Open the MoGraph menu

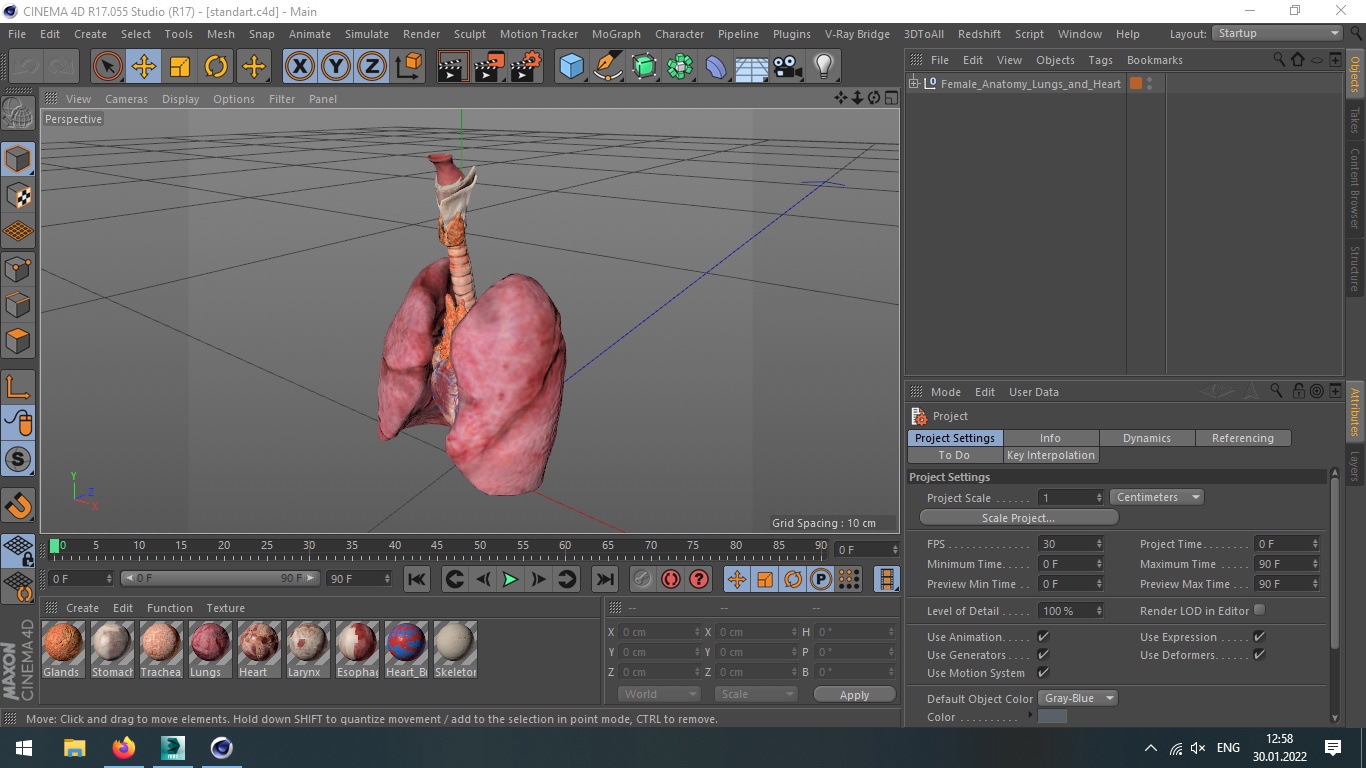point(616,34)
